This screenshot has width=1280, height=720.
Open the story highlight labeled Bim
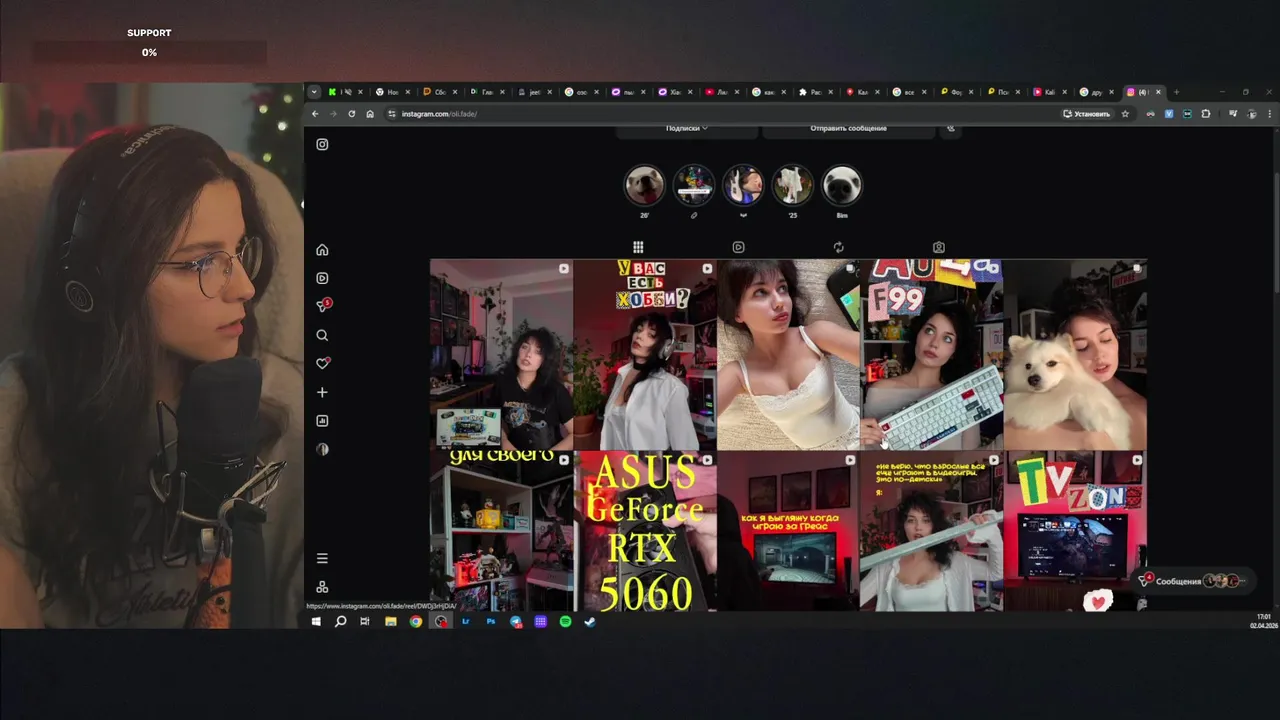click(x=842, y=185)
